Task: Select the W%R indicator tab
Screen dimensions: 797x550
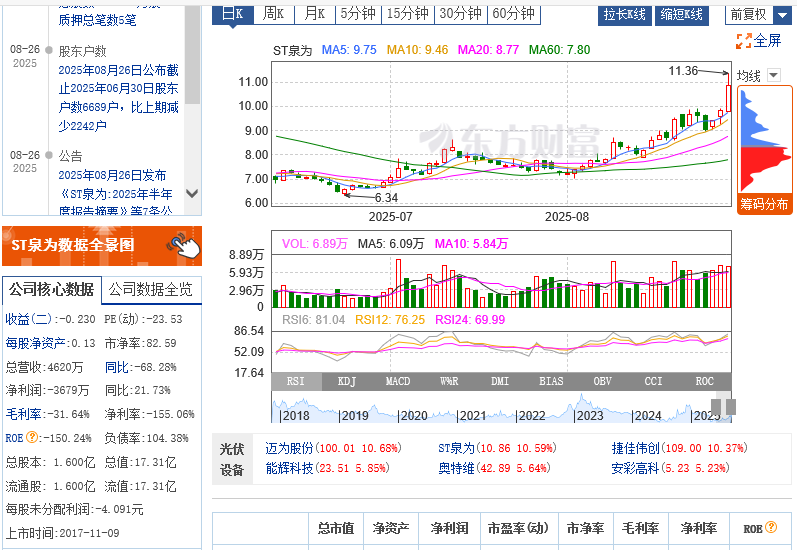Action: (449, 381)
